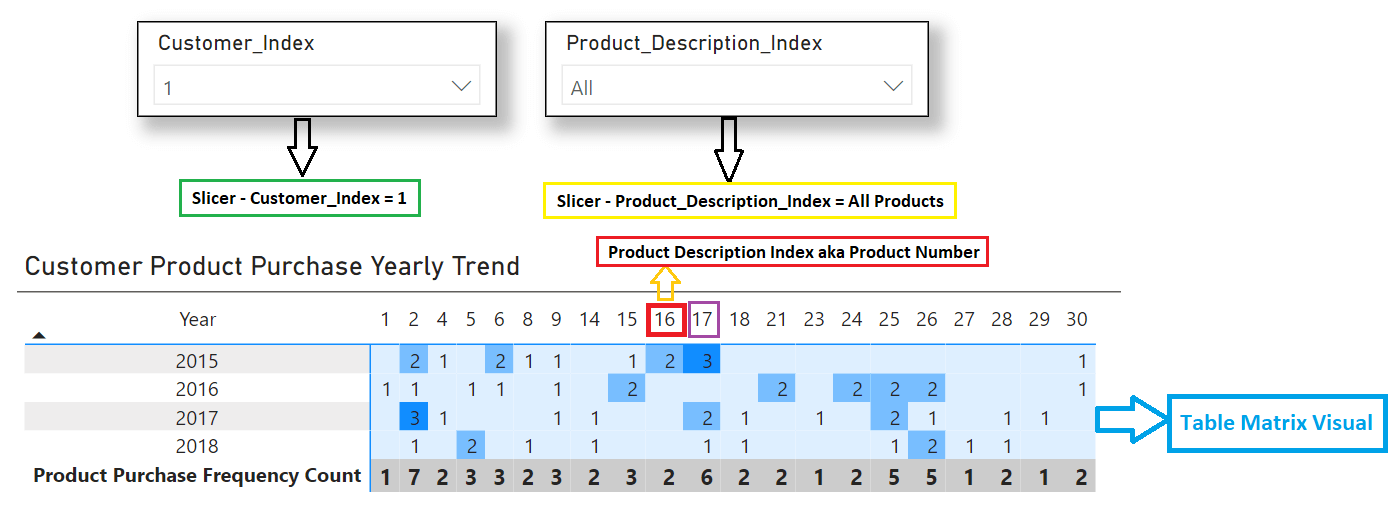Click the arrow below the Customer_Index slicer

coord(302,147)
